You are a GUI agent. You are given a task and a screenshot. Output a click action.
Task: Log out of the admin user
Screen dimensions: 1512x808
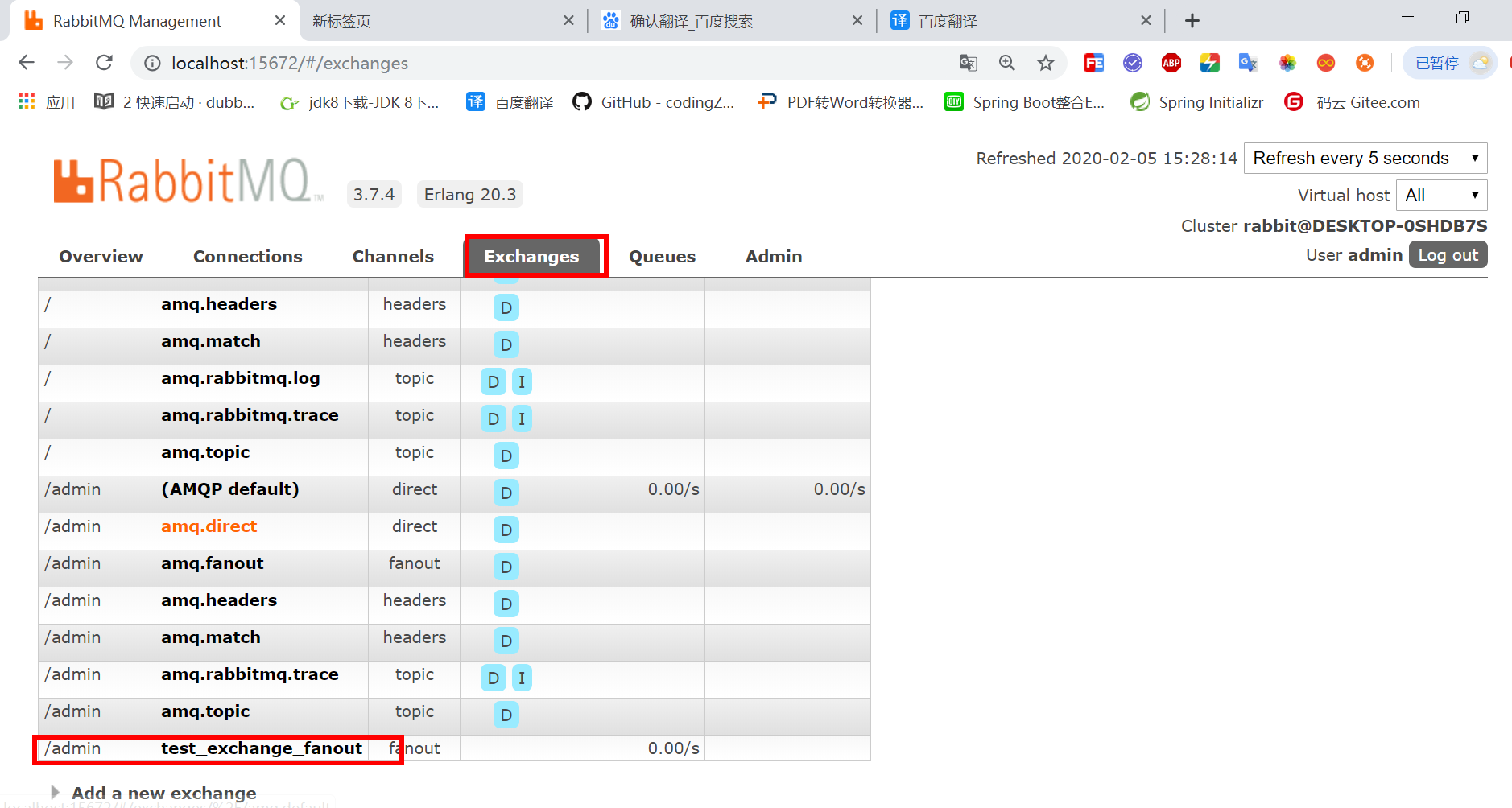coord(1448,254)
